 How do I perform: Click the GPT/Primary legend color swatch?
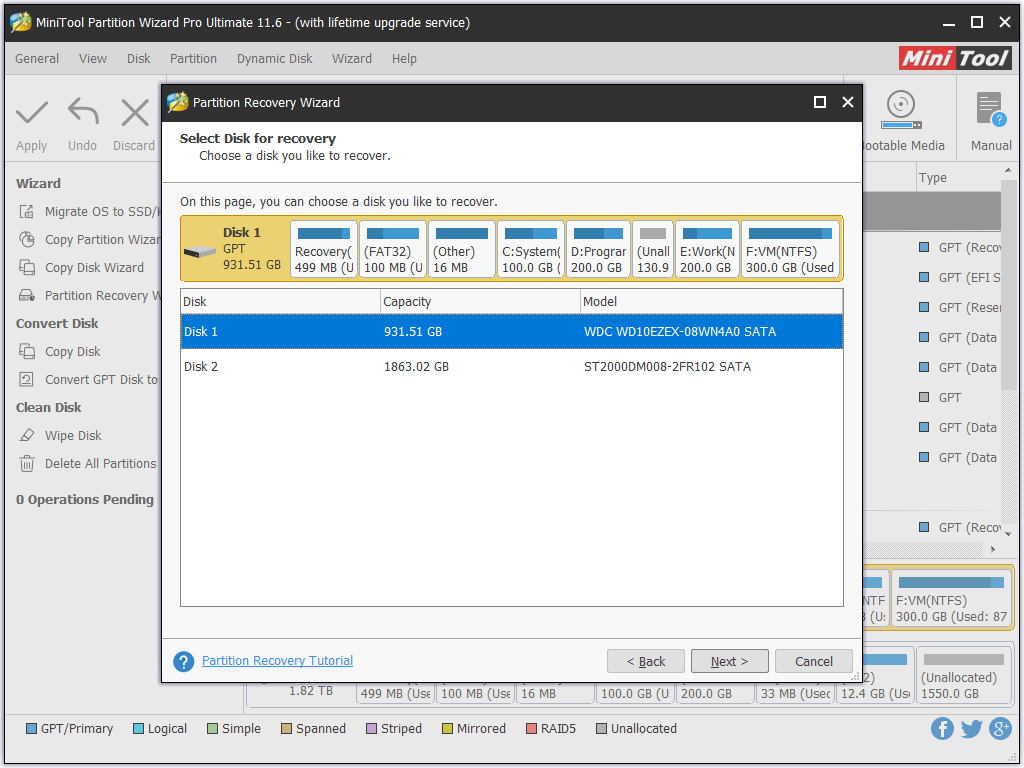click(31, 729)
